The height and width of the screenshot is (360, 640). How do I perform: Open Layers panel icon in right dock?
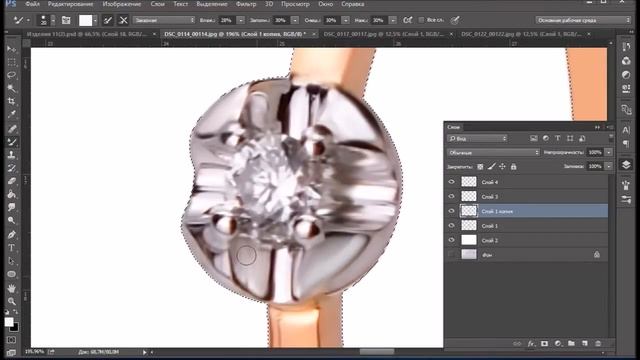pos(626,164)
